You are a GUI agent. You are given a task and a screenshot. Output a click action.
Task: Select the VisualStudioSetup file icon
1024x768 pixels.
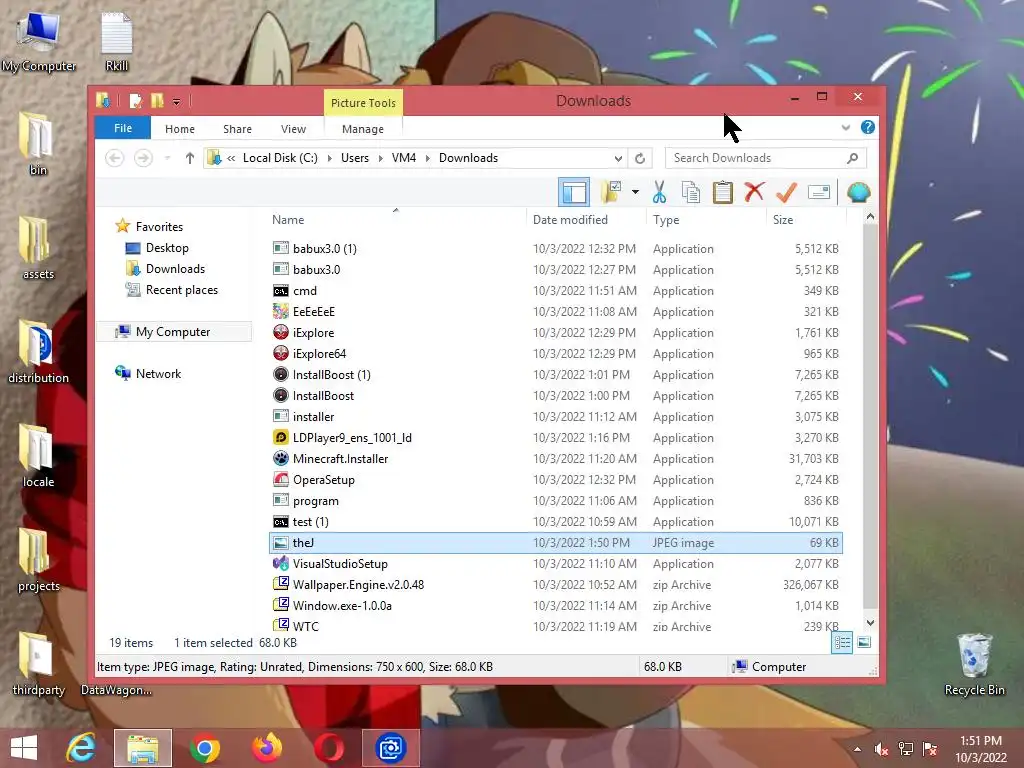[281, 564]
